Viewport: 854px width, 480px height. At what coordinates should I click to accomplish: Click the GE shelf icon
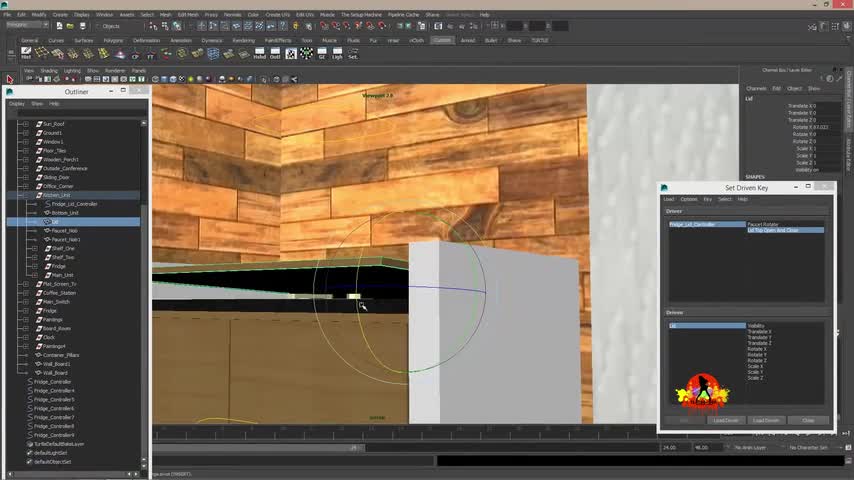[322, 53]
